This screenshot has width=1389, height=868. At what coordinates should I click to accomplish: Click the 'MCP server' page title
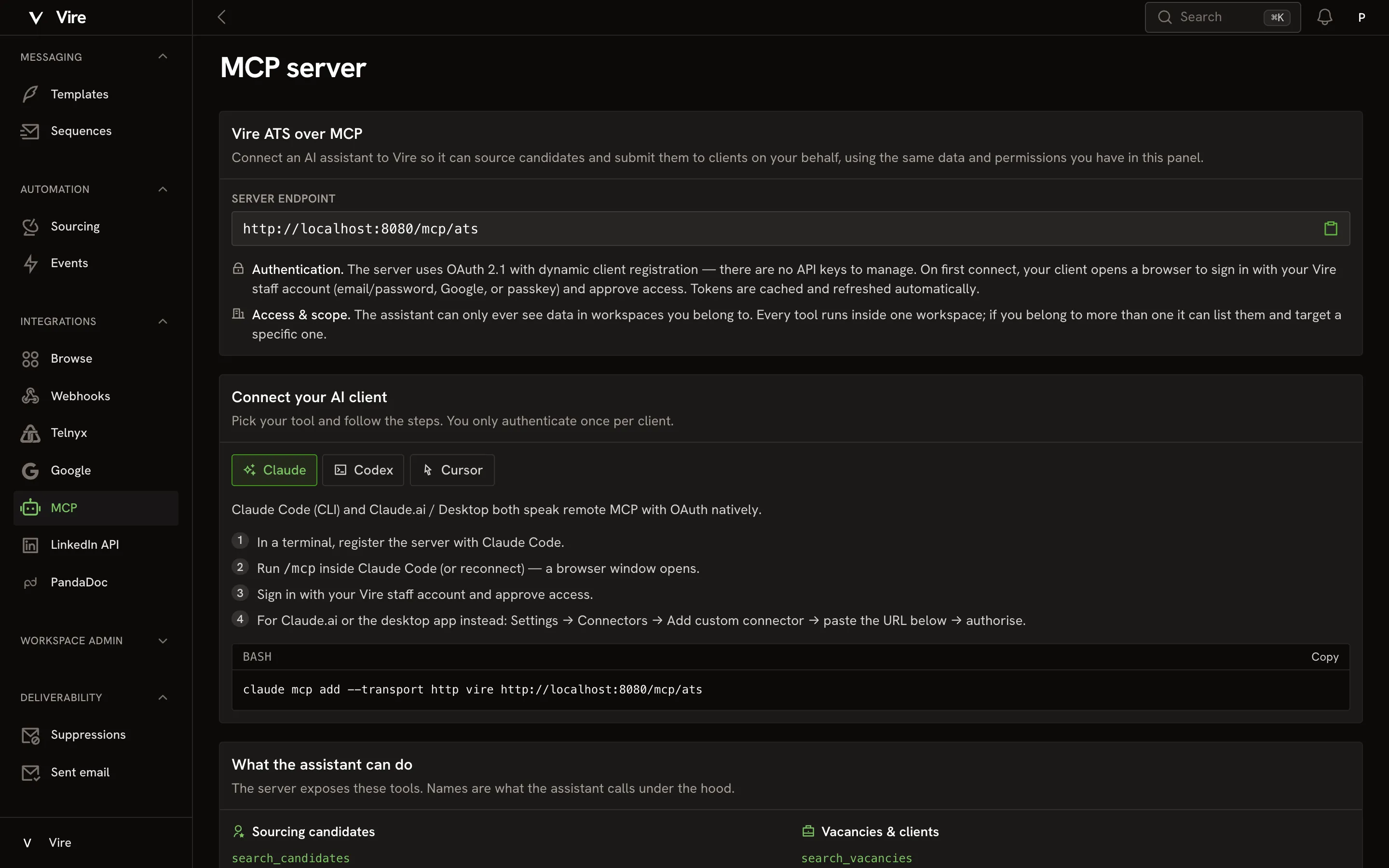(x=293, y=68)
